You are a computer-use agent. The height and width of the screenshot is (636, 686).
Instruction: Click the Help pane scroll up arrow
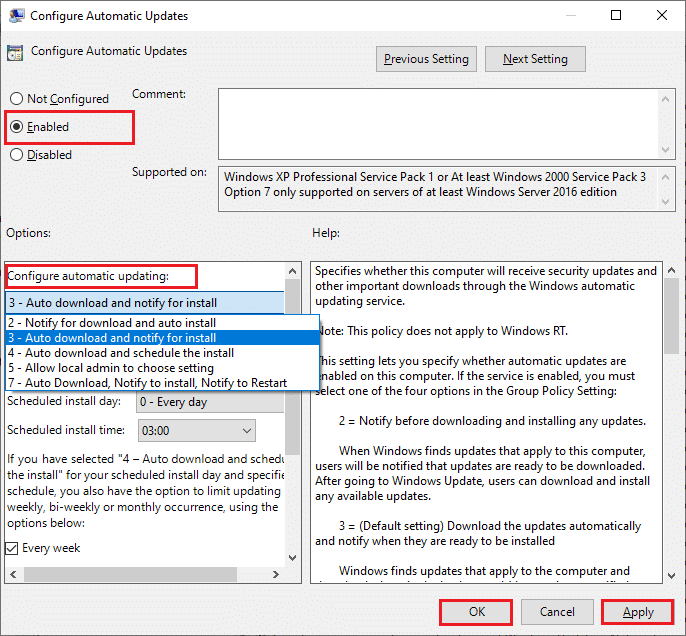point(672,271)
